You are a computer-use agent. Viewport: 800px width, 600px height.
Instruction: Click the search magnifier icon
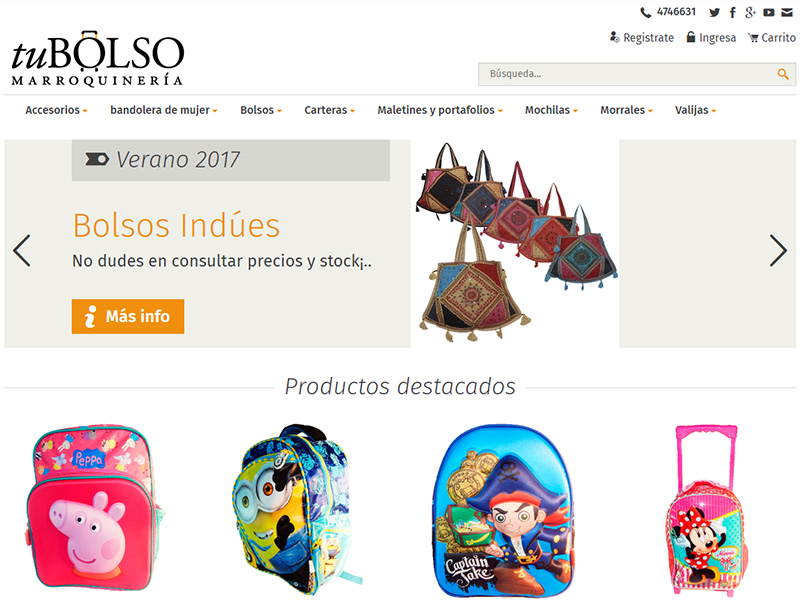coord(783,74)
